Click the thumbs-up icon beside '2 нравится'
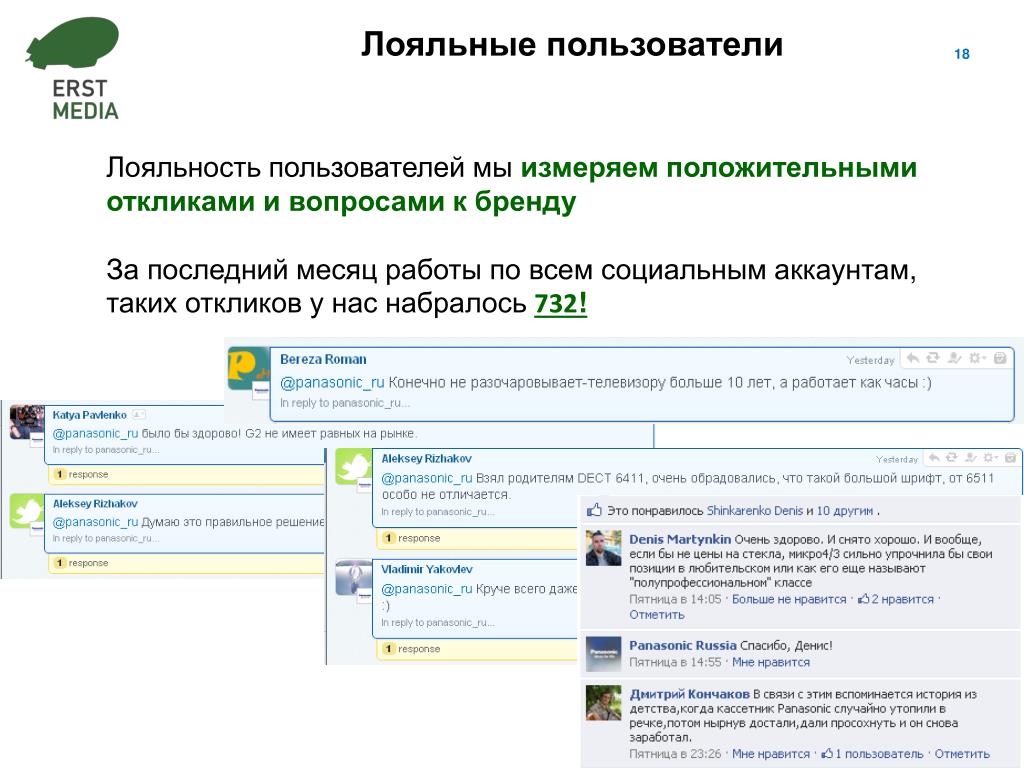The width and height of the screenshot is (1024, 768). (863, 599)
